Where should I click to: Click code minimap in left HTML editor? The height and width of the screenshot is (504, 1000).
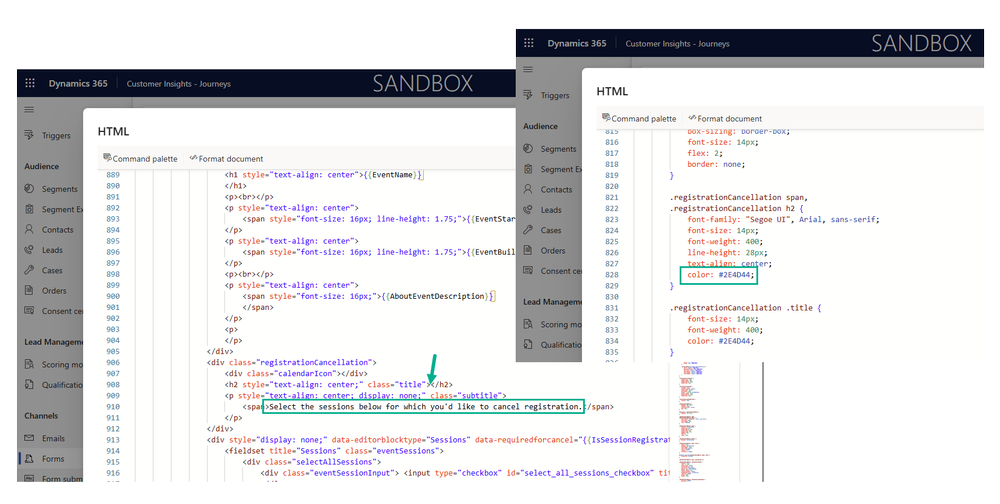695,421
